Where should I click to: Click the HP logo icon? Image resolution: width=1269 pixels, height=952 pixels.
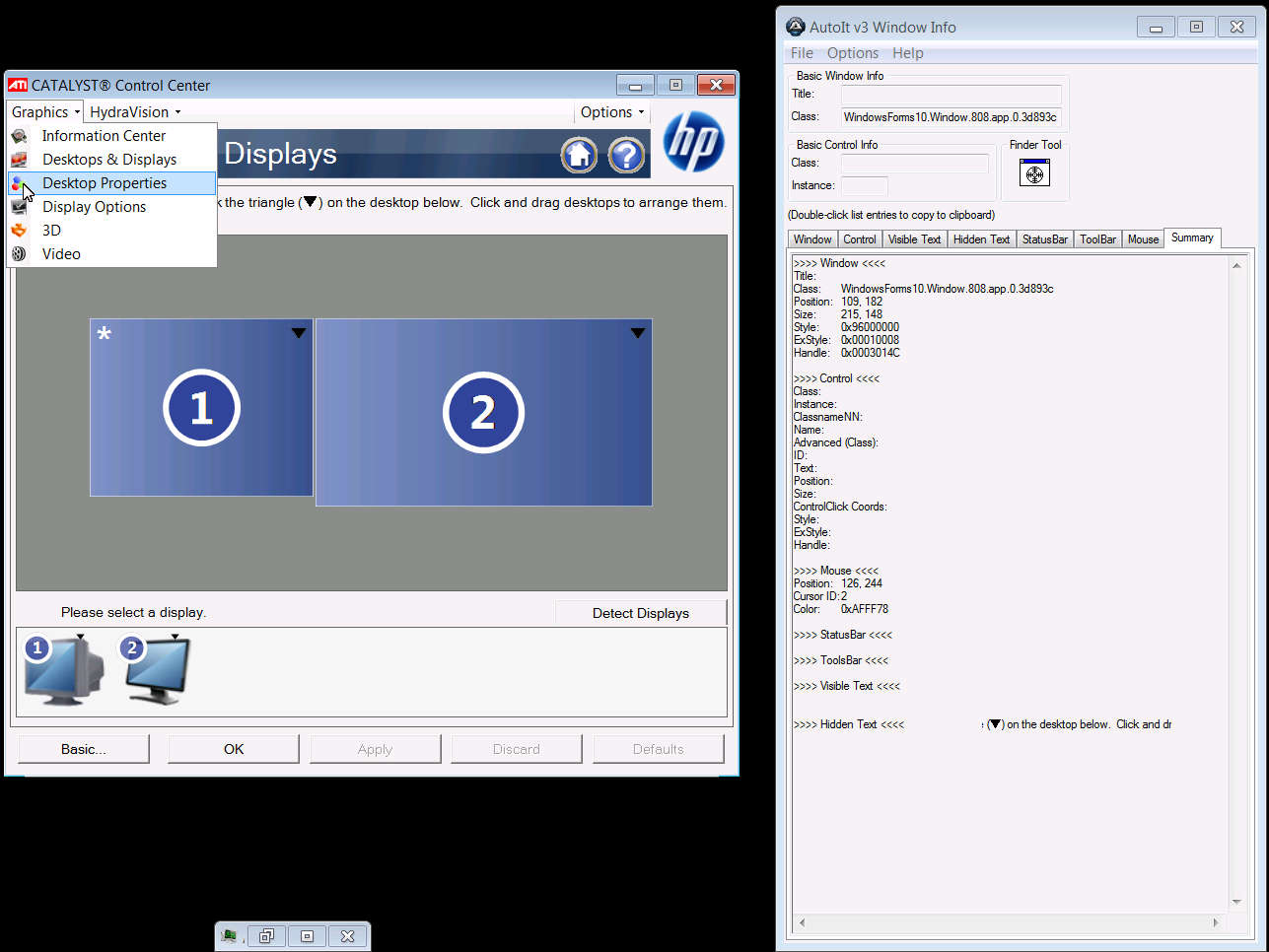pos(694,142)
